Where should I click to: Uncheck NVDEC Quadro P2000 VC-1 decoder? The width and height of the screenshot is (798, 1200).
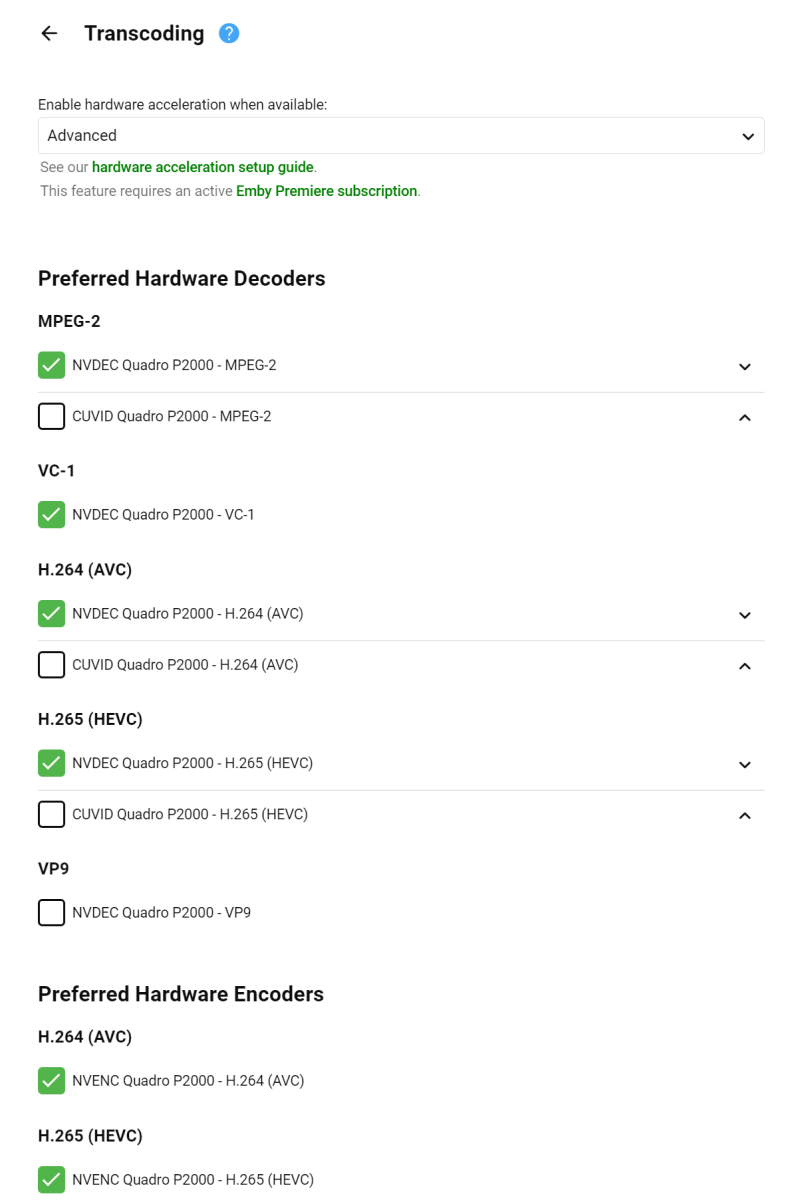point(52,515)
